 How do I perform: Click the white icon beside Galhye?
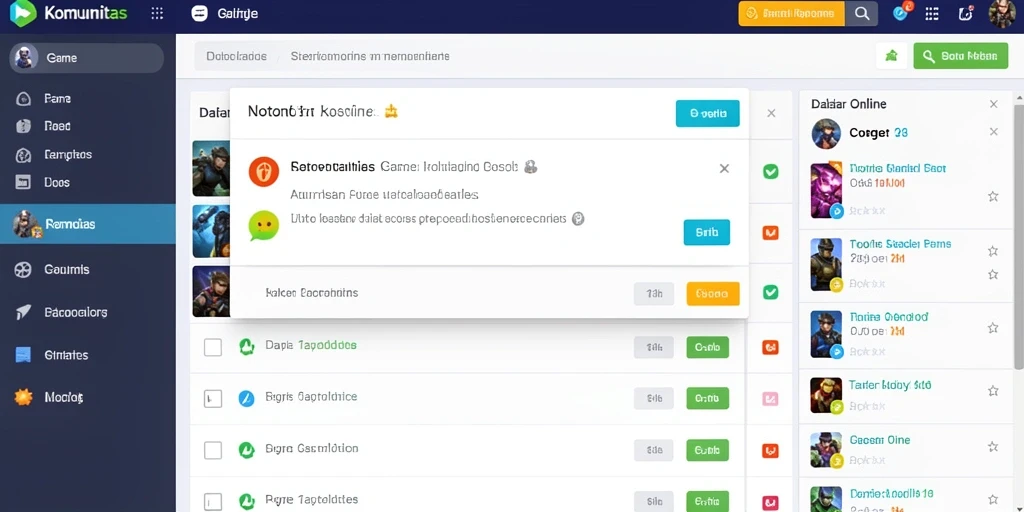(x=199, y=14)
